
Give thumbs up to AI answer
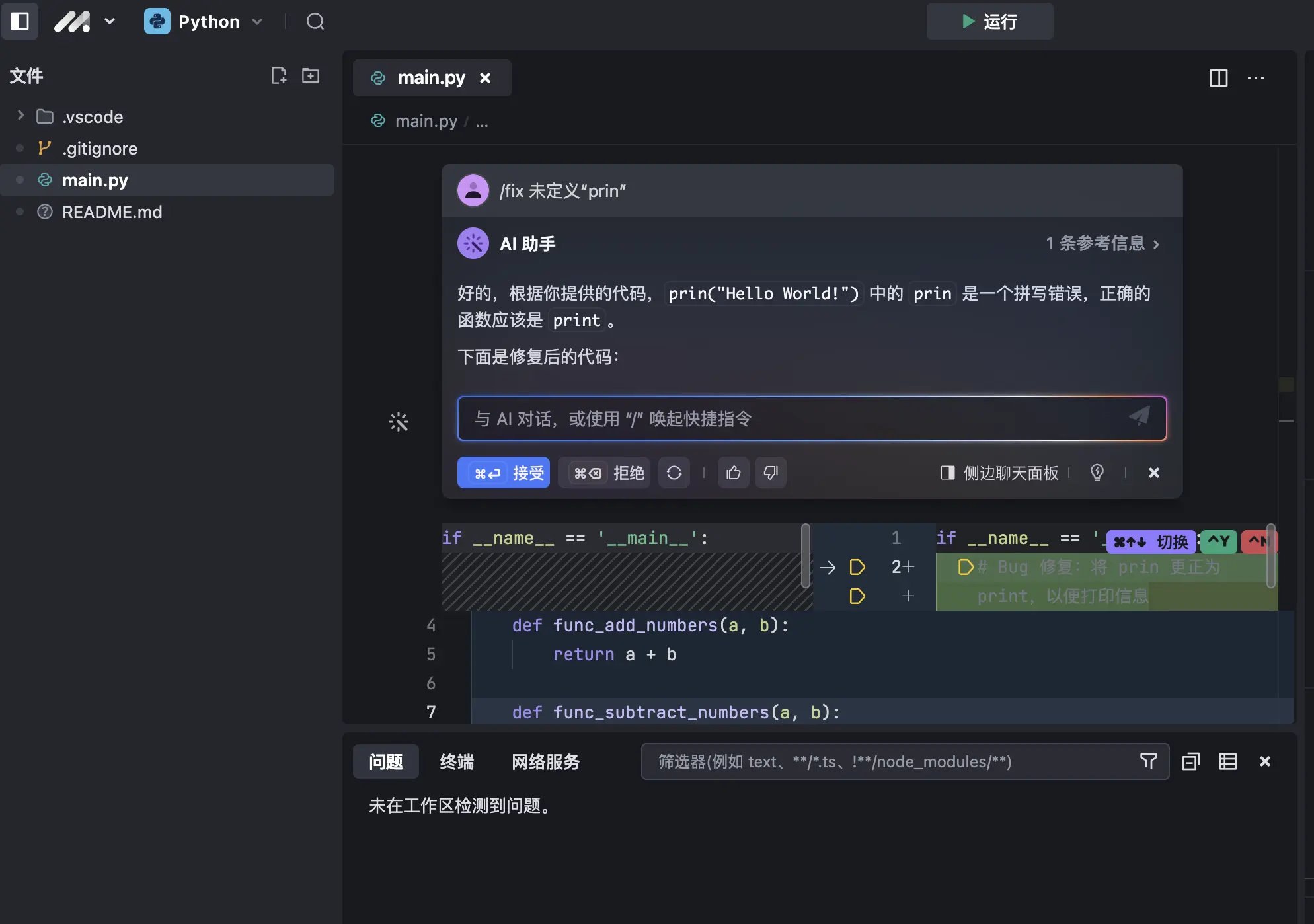coord(734,473)
